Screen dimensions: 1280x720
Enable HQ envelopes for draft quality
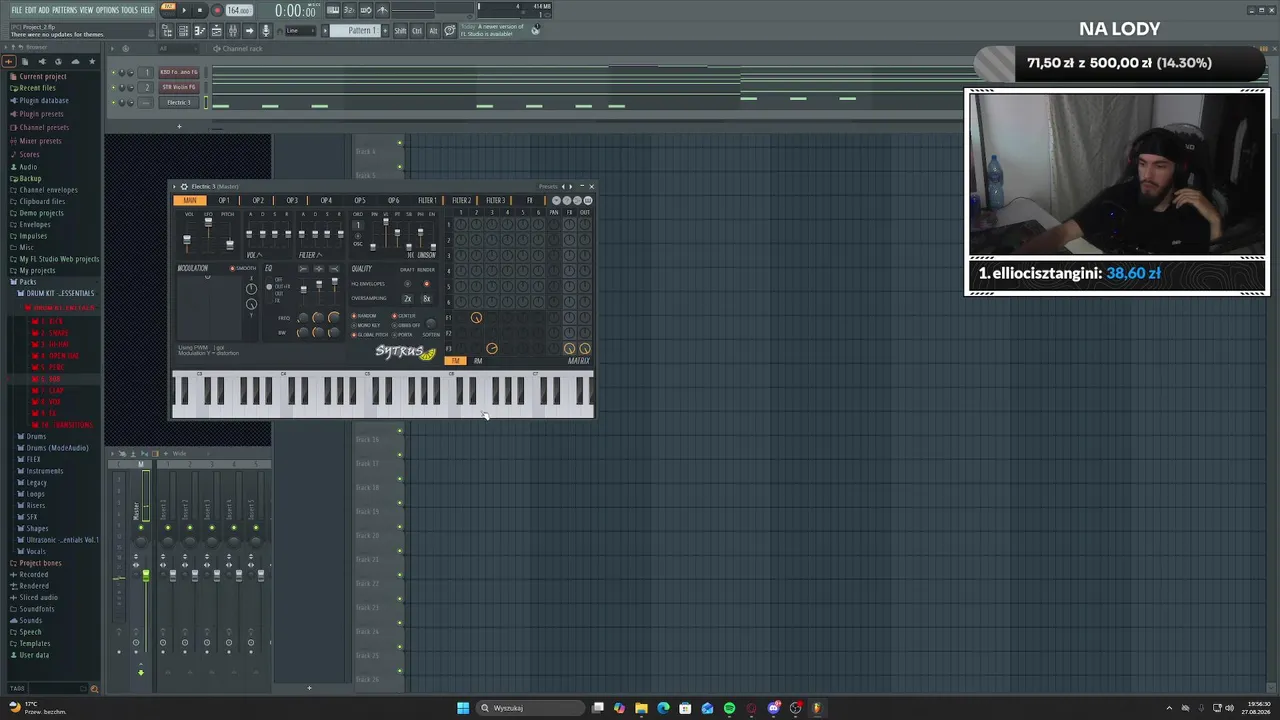pos(407,284)
